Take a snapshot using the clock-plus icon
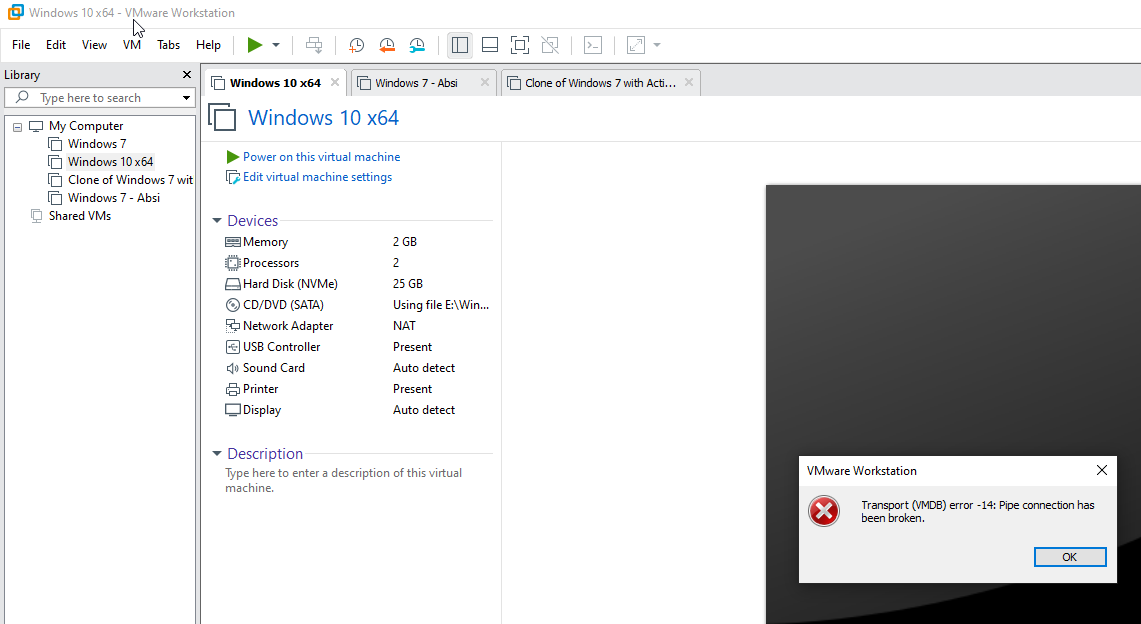This screenshot has height=624, width=1141. pyautogui.click(x=357, y=45)
